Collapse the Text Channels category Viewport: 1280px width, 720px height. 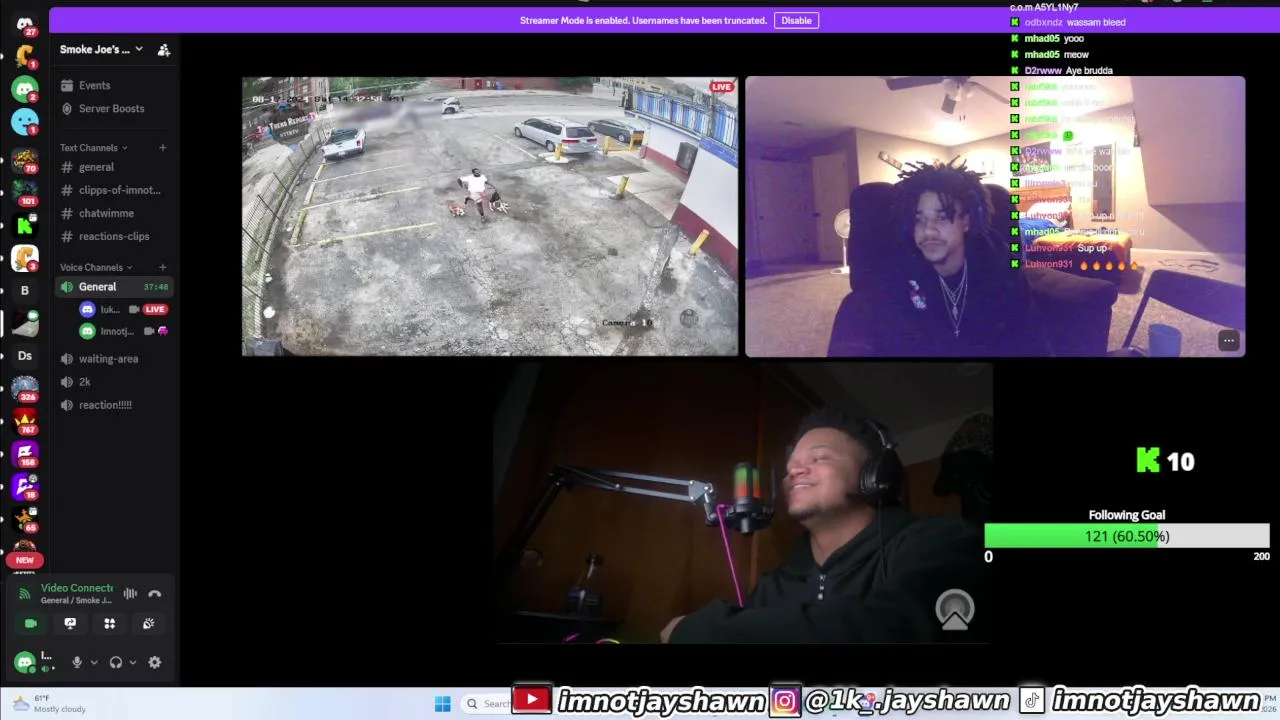[93, 148]
